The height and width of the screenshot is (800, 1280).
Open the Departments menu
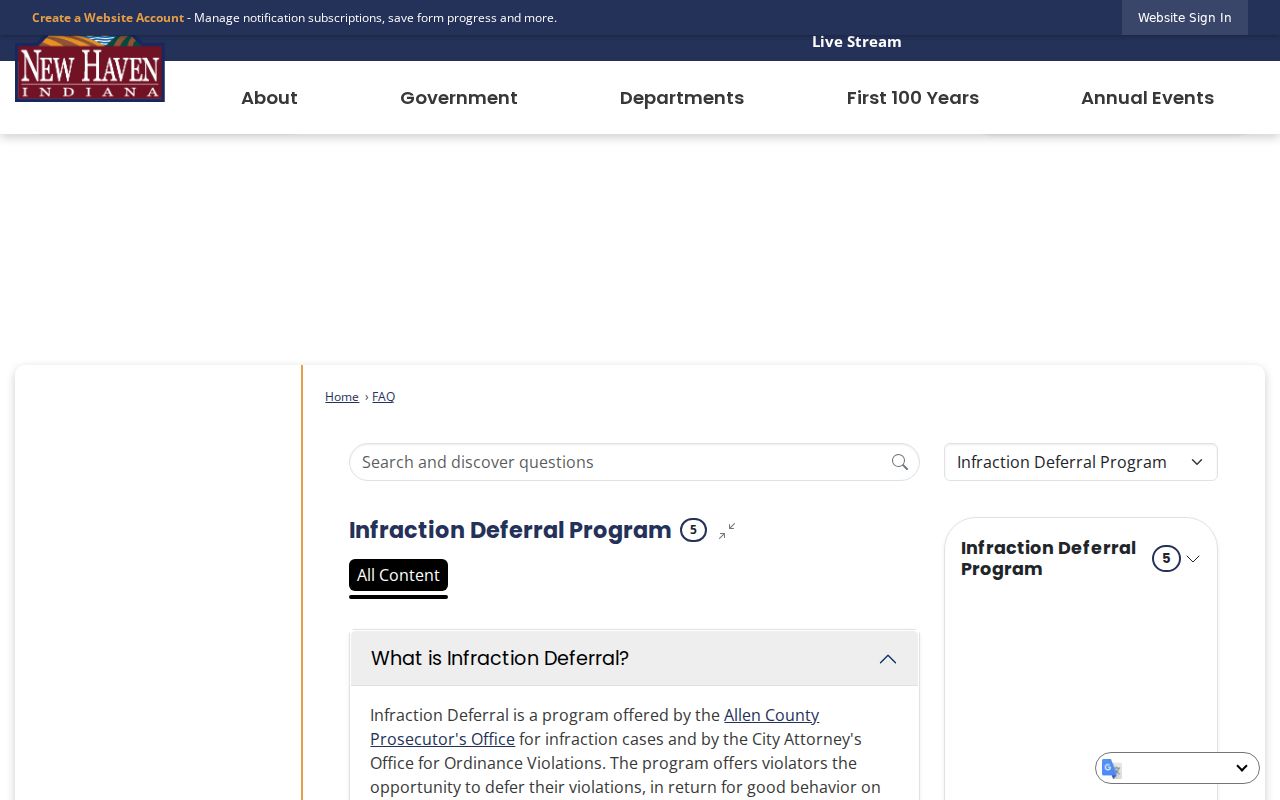point(682,97)
